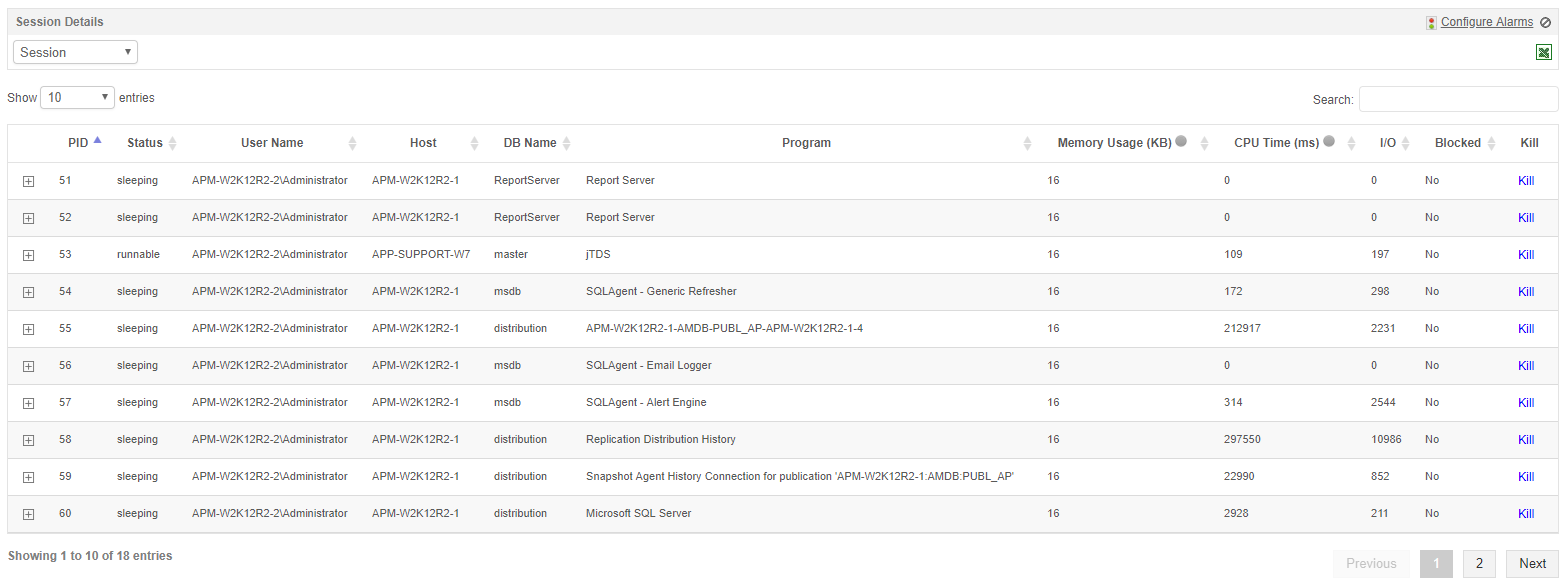Open the Show entries count dropdown
The height and width of the screenshot is (586, 1568).
tap(77, 98)
